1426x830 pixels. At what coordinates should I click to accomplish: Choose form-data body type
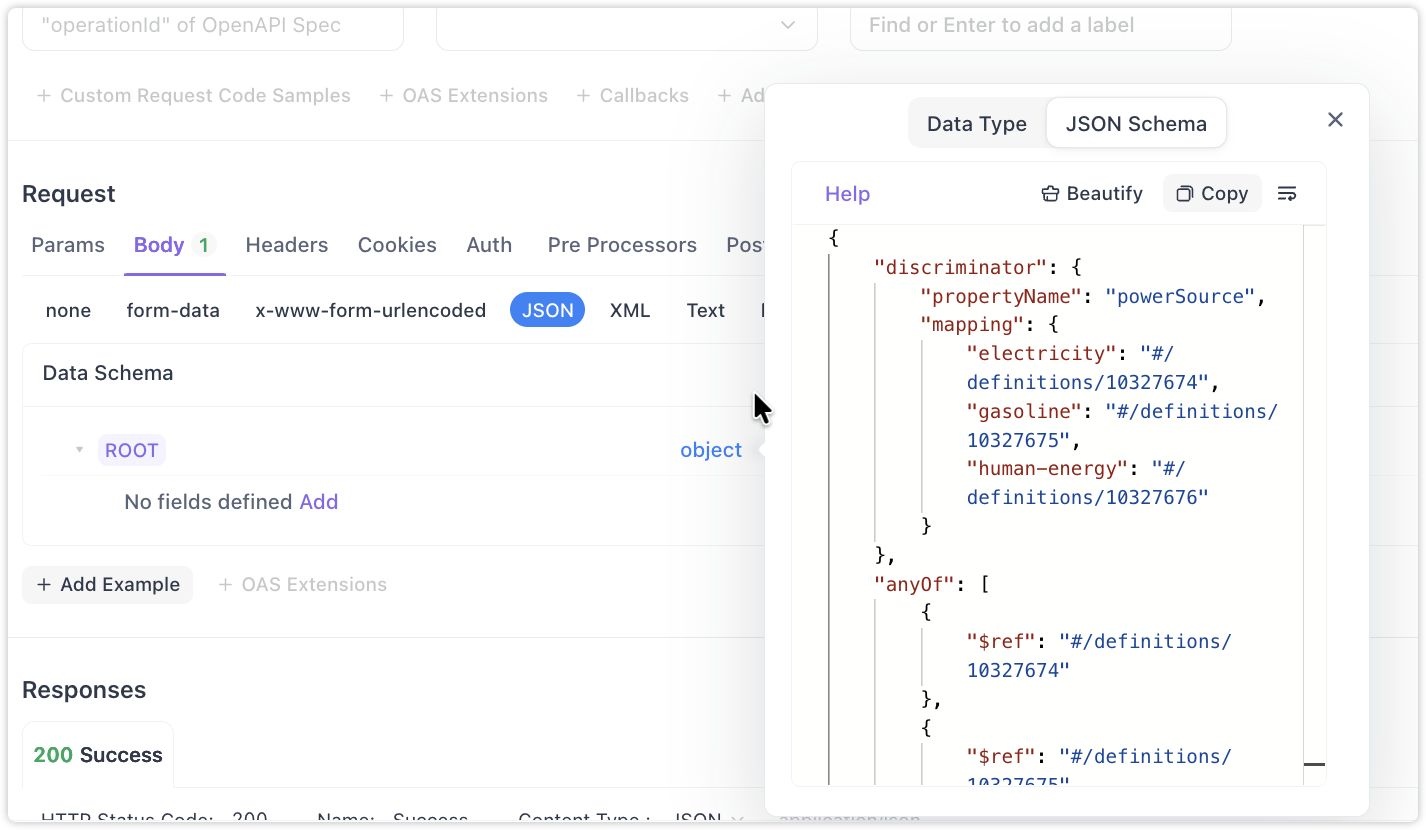[x=173, y=311]
